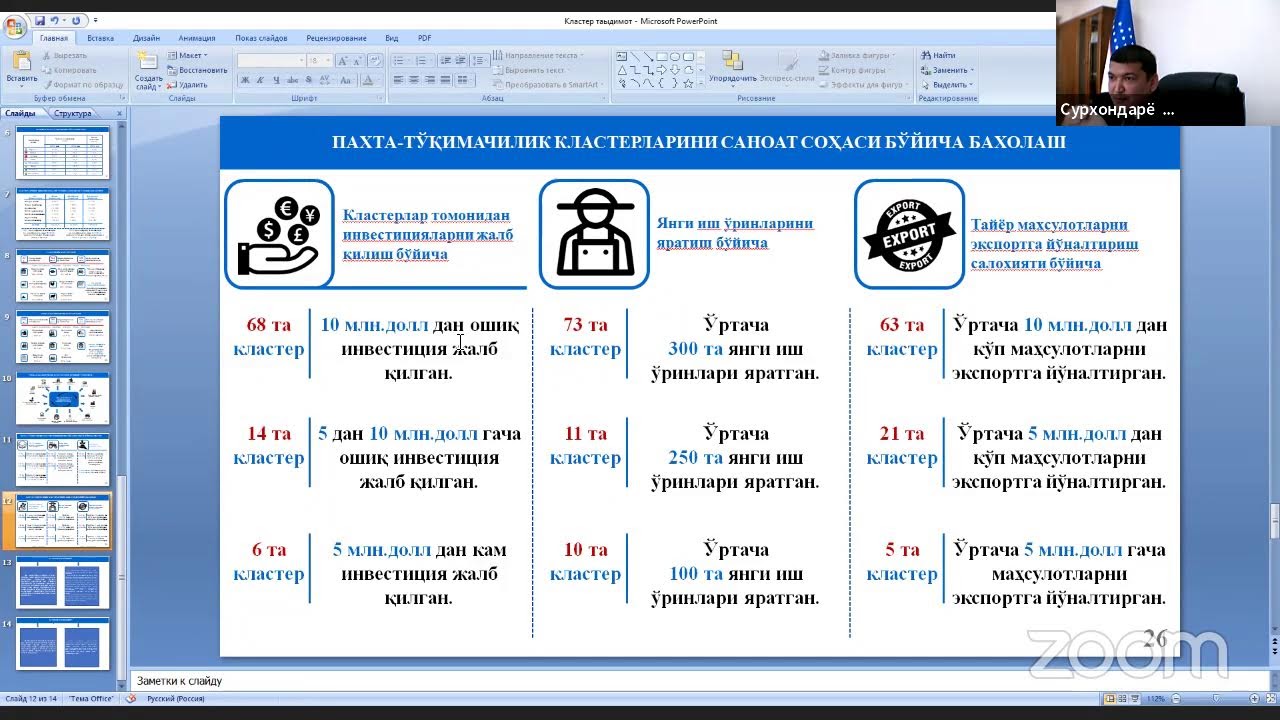Toggle bold (Ж) formatting
The height and width of the screenshot is (720, 1280).
click(245, 80)
